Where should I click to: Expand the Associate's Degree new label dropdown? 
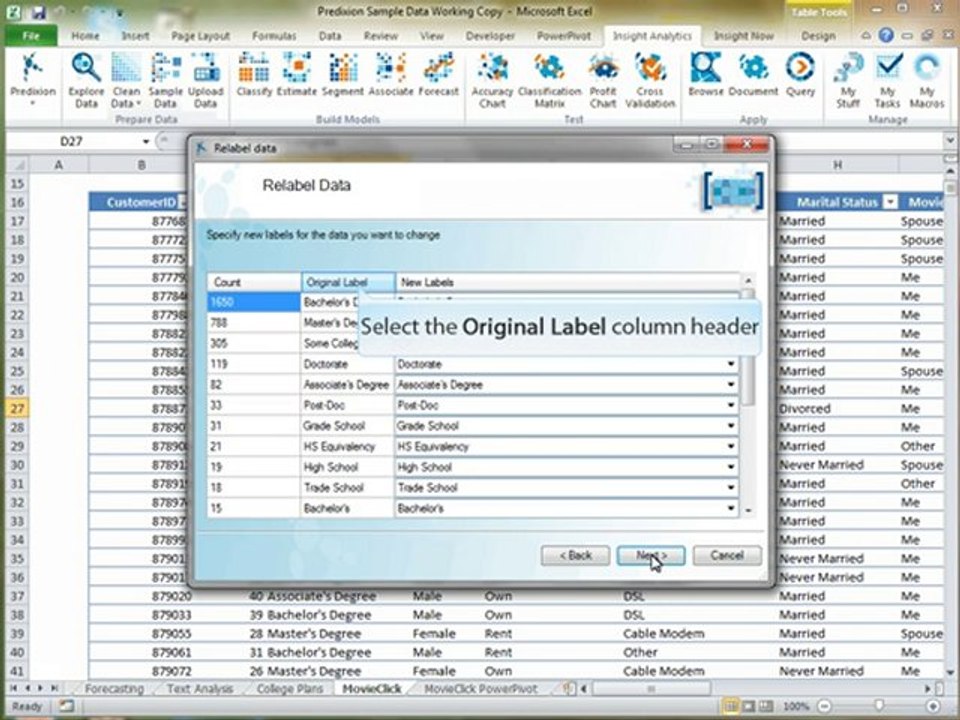tap(730, 384)
